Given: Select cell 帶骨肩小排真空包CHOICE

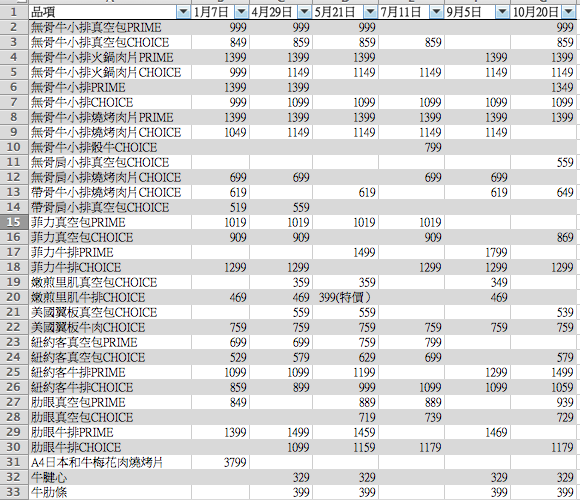Looking at the screenshot, I should tap(110, 207).
